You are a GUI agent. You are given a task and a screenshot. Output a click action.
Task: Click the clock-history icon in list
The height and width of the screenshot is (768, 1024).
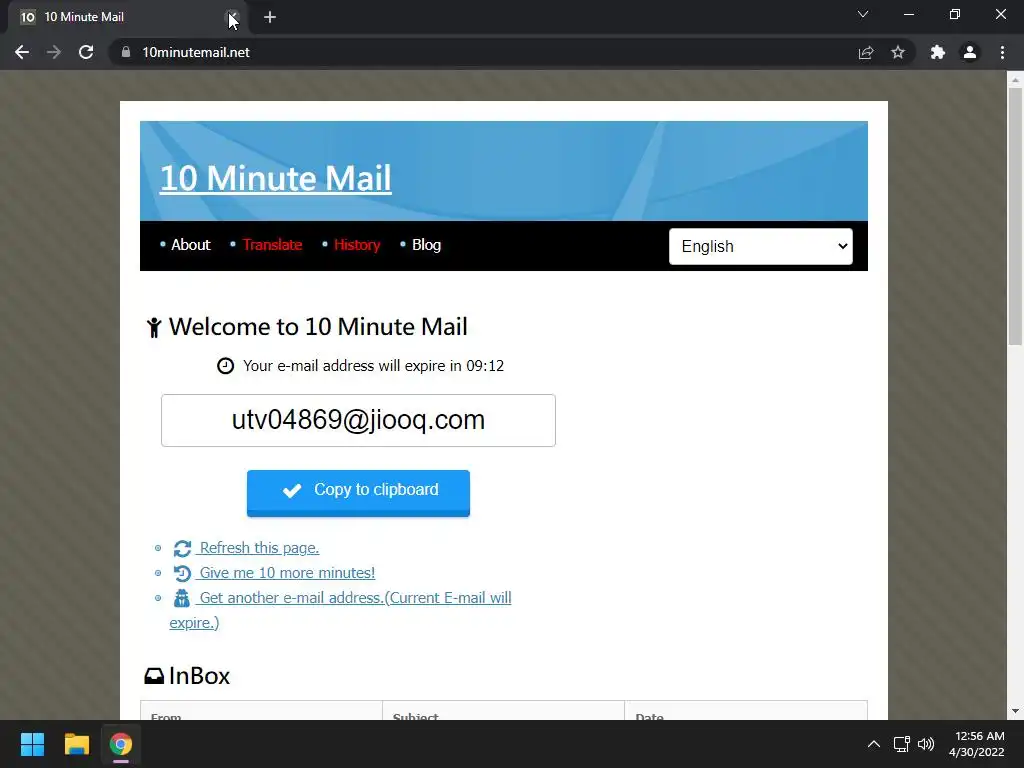(x=182, y=573)
